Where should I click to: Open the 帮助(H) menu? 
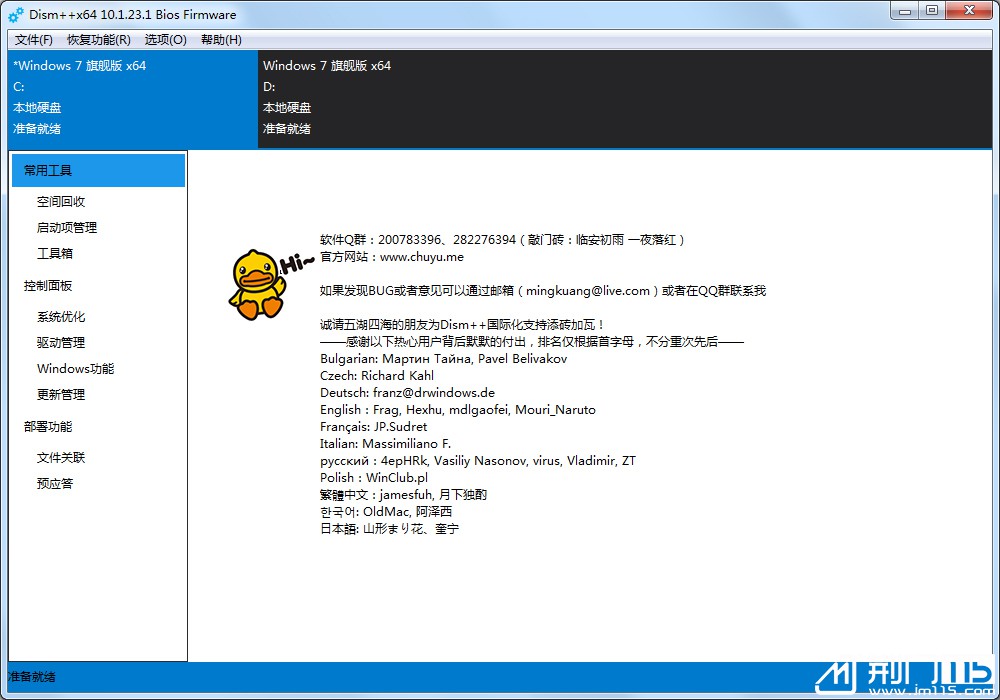pos(221,40)
